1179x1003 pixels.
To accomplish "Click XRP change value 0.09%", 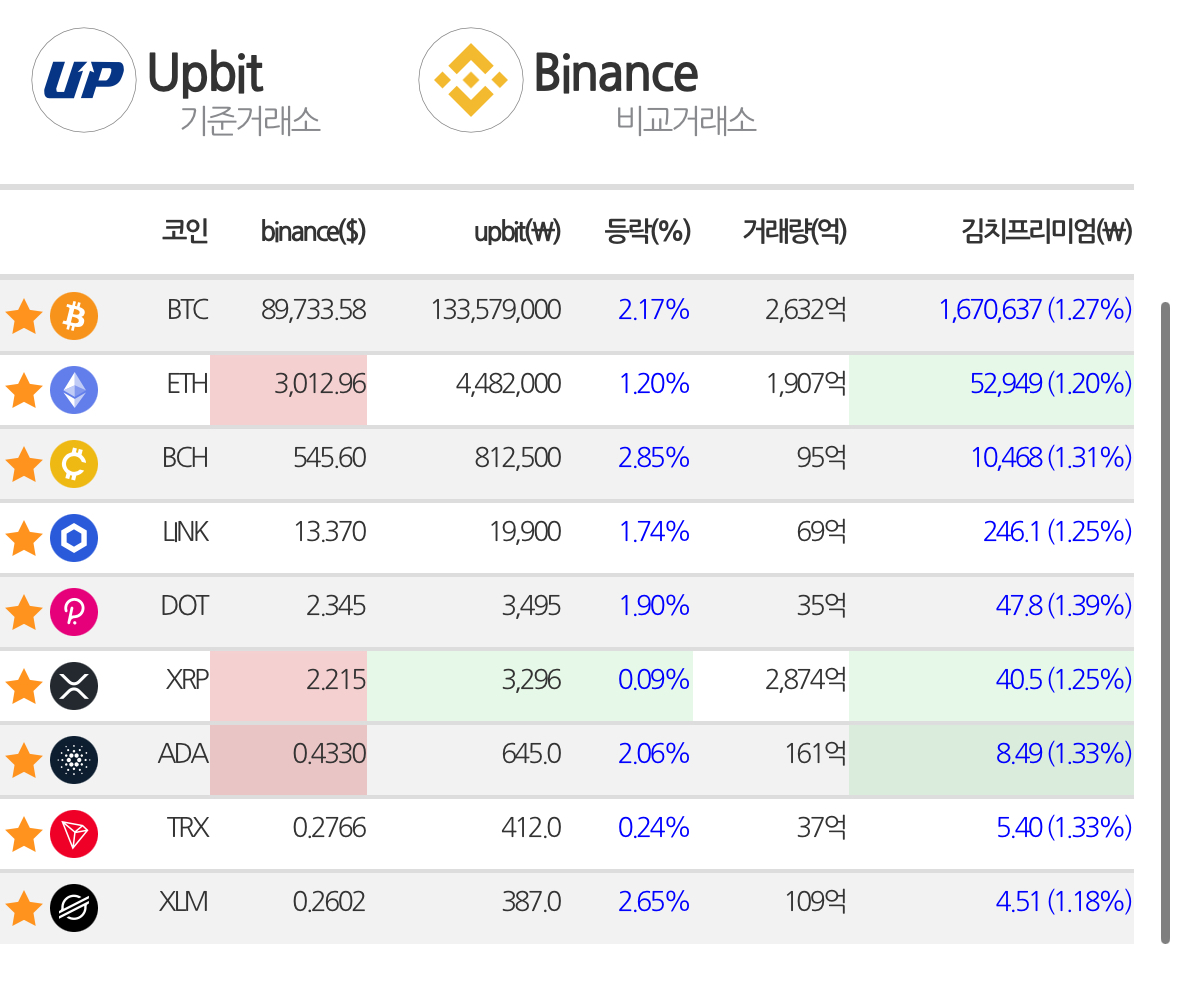I will (x=653, y=680).
